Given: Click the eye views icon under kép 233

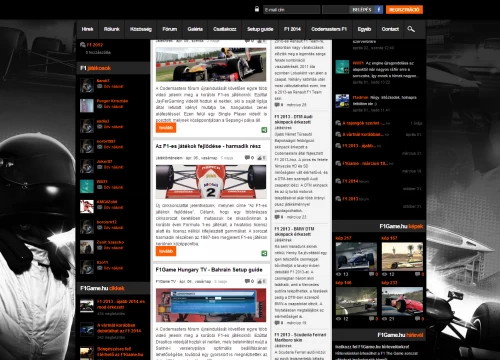Looking at the screenshot, I should 385,319.
